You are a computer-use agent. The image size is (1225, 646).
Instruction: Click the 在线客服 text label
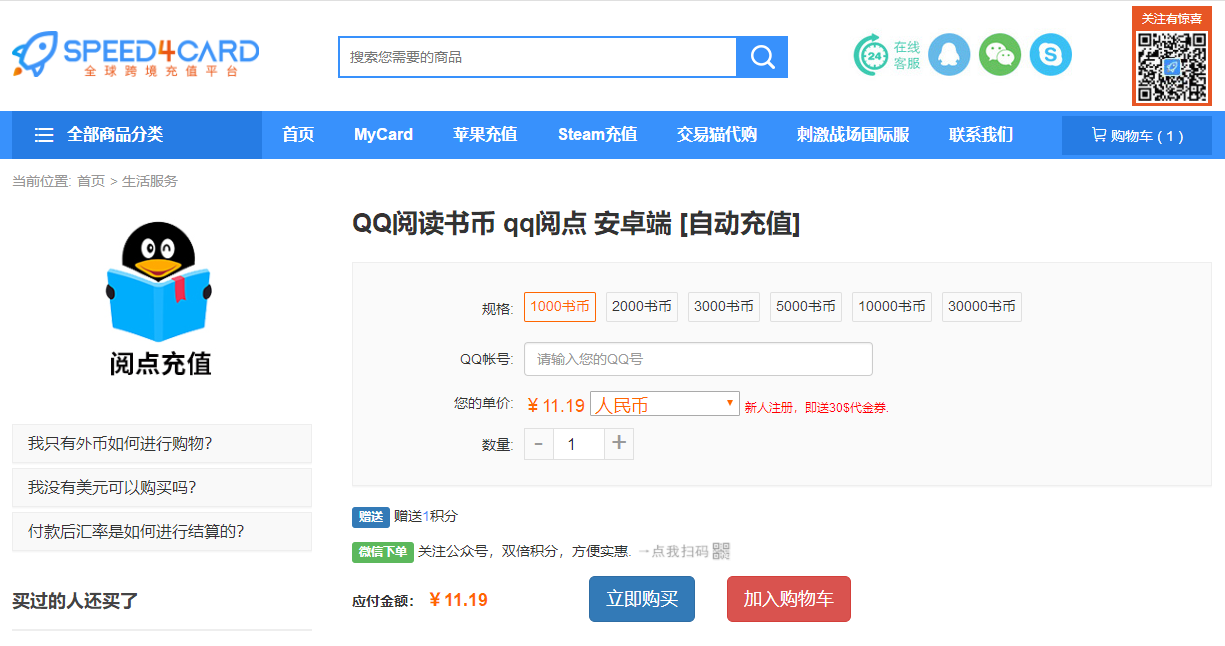click(907, 55)
